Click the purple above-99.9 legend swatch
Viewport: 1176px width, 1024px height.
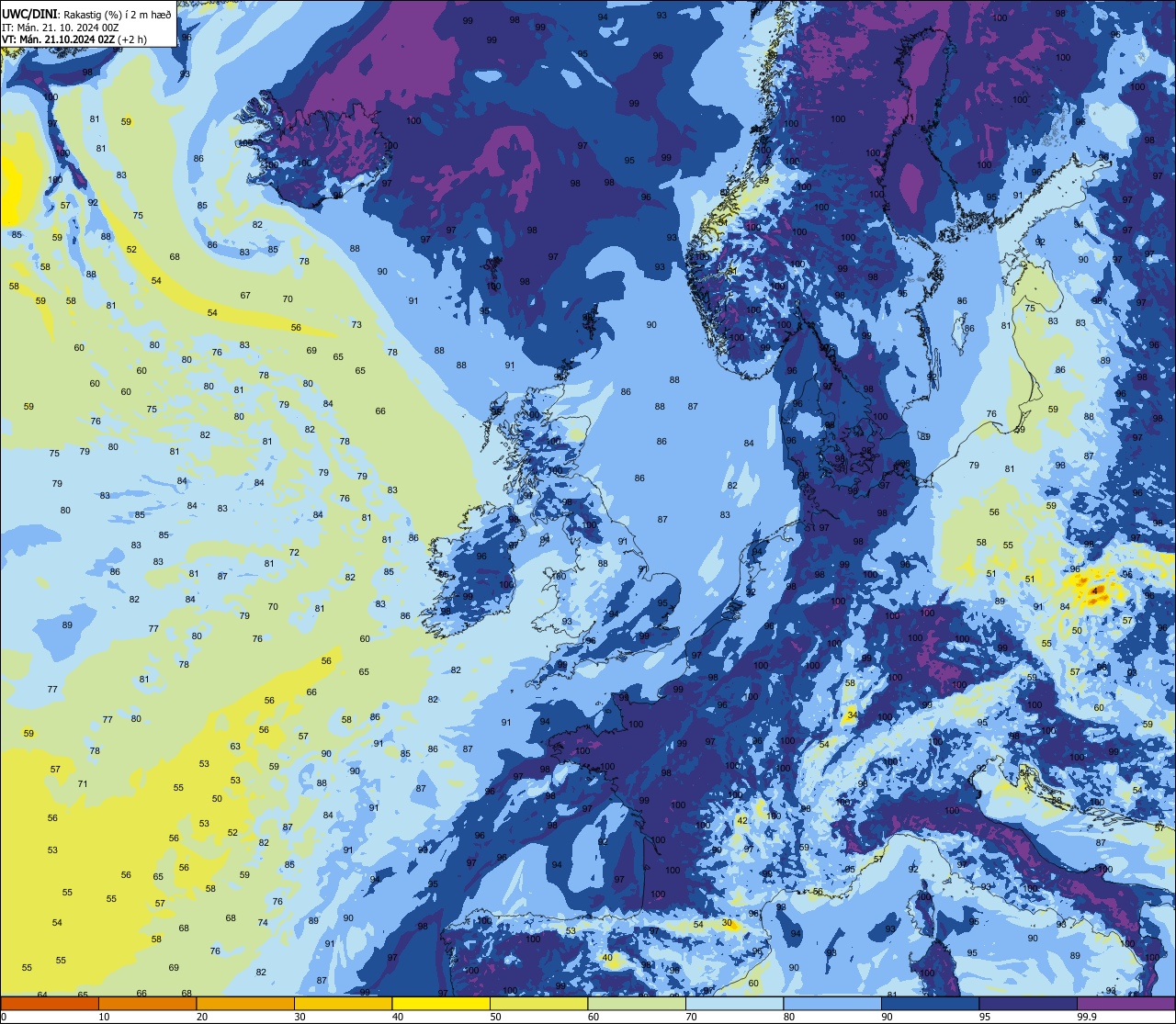pyautogui.click(x=1125, y=1003)
